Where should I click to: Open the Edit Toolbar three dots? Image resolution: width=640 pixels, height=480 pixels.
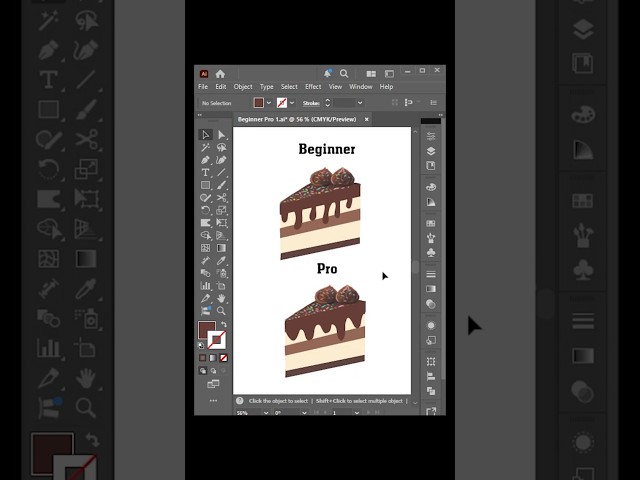point(213,401)
